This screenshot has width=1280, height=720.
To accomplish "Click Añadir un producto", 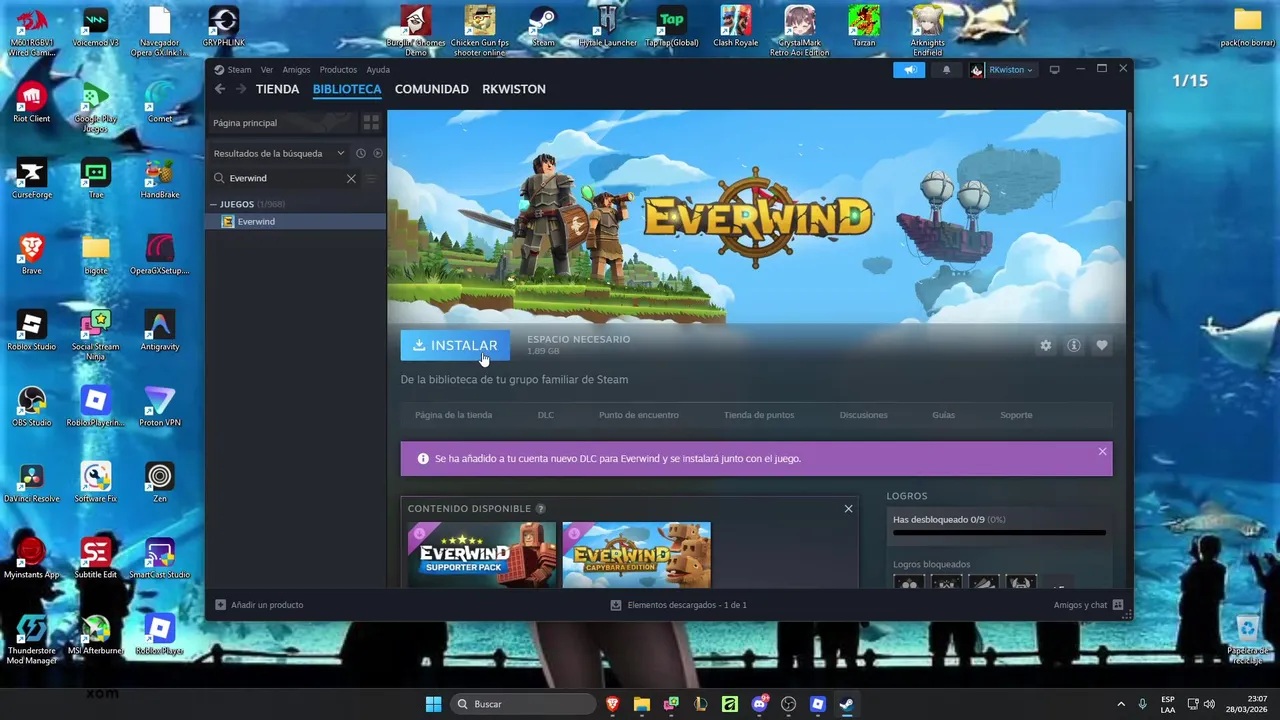I will coord(259,605).
